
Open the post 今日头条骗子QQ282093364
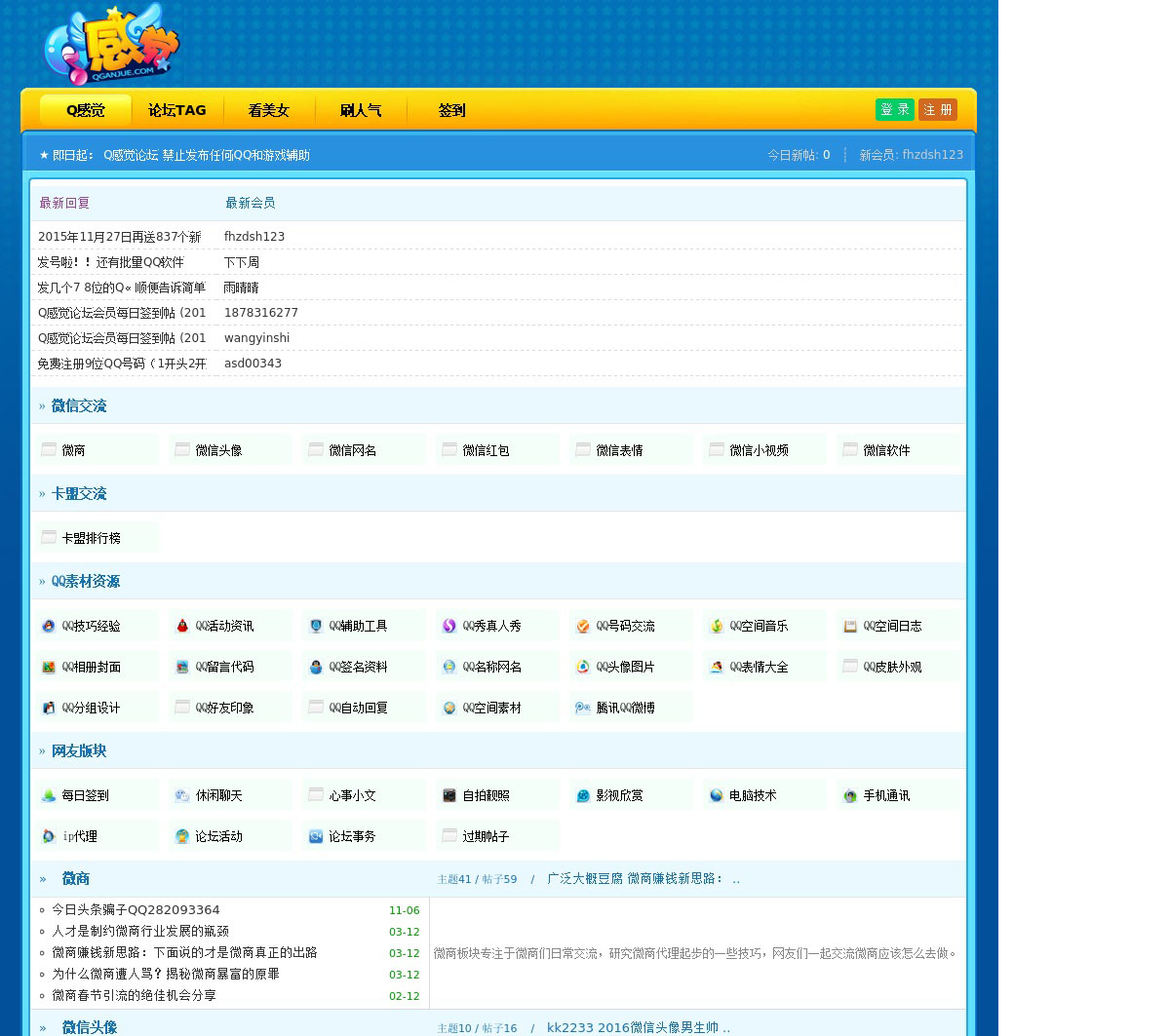tap(136, 909)
